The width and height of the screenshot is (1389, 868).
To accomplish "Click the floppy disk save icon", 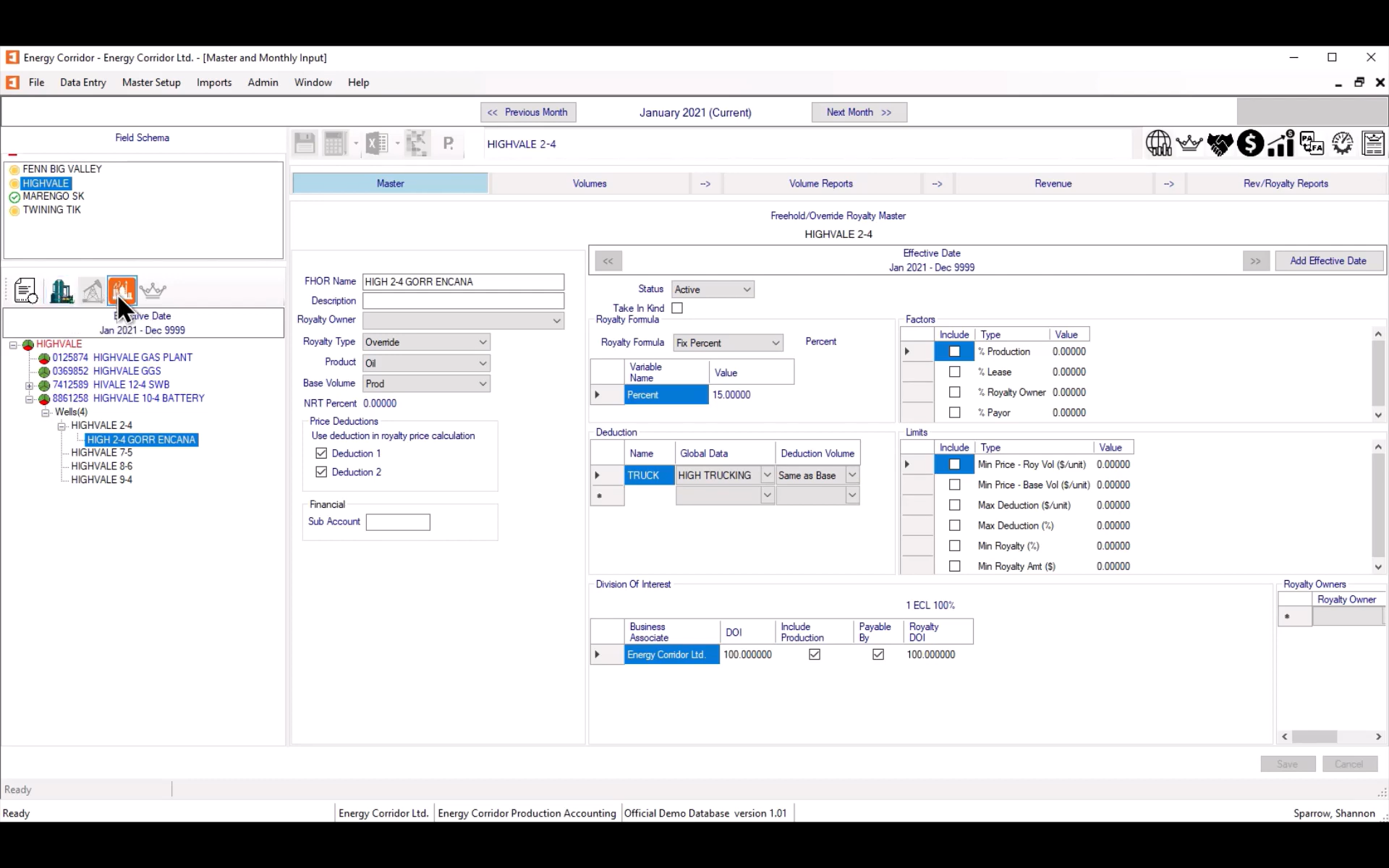I will click(x=305, y=143).
